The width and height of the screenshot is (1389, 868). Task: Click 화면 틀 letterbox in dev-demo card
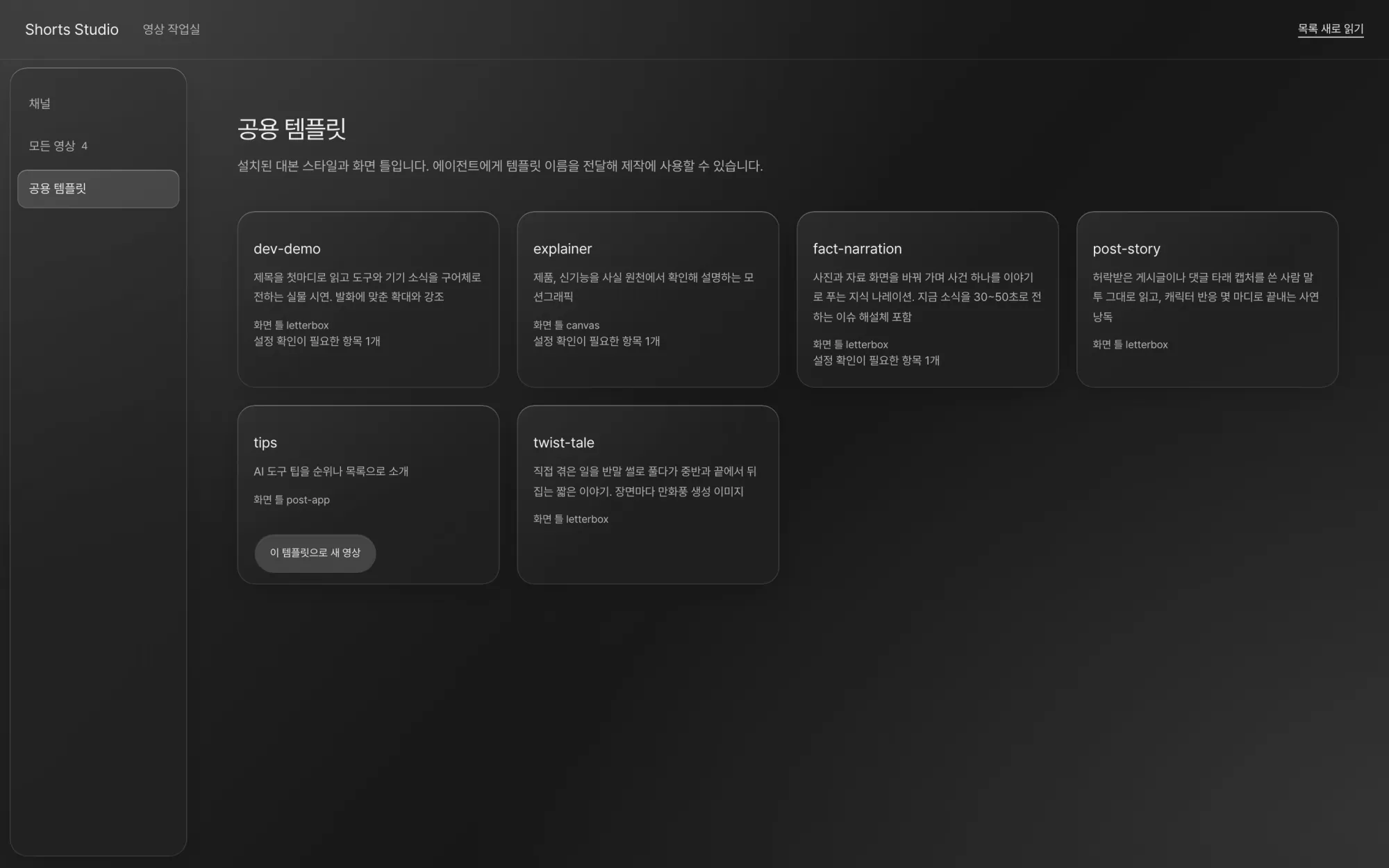(291, 325)
